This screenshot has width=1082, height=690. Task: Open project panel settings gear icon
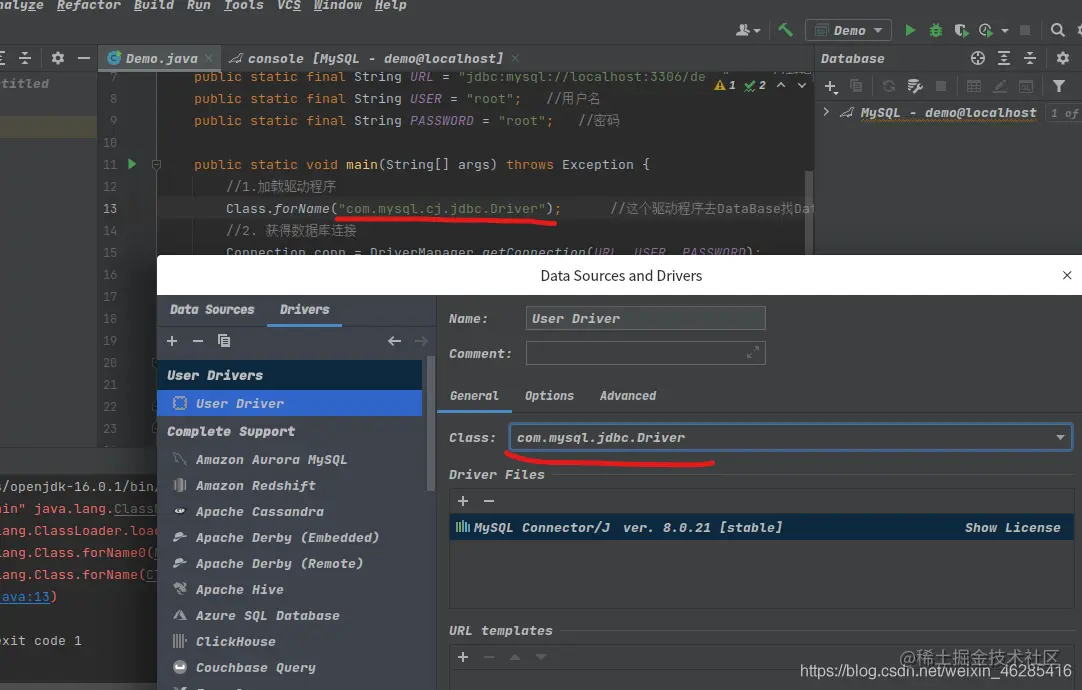[x=58, y=58]
